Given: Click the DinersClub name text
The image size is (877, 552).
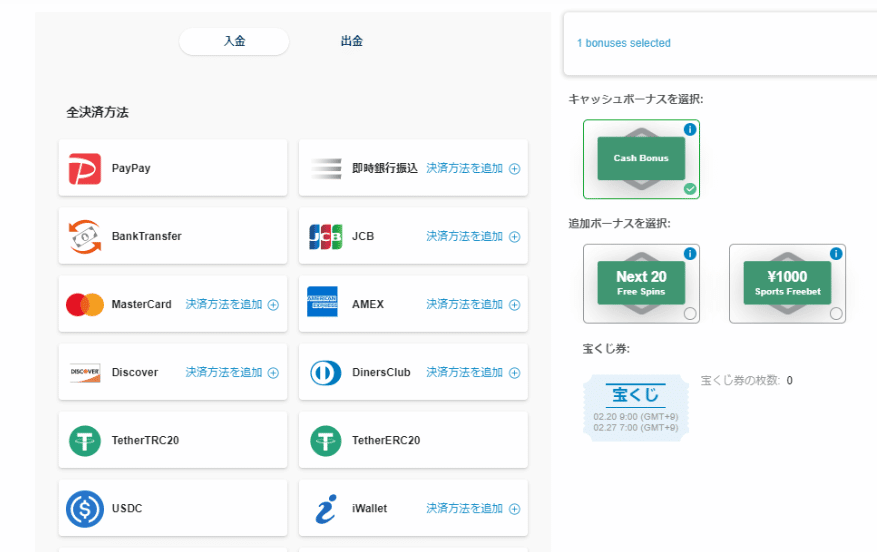Looking at the screenshot, I should pos(381,372).
